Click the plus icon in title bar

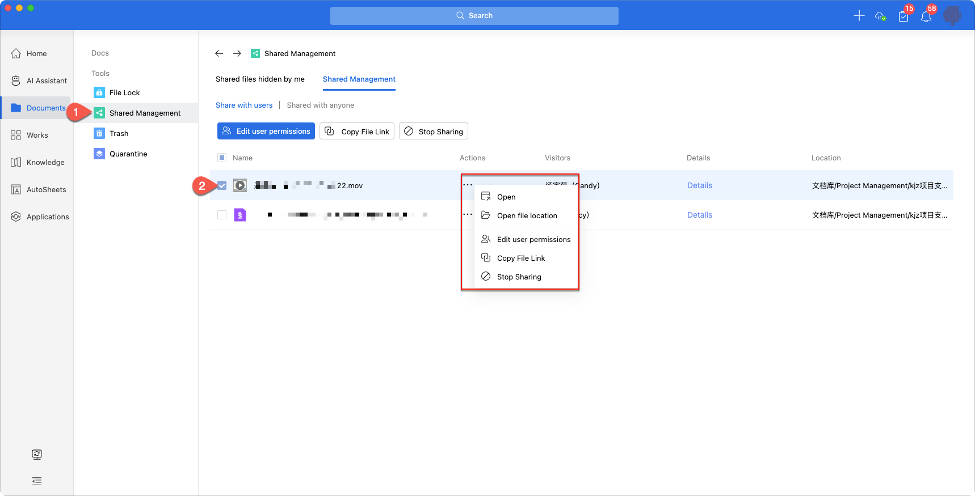[x=858, y=16]
